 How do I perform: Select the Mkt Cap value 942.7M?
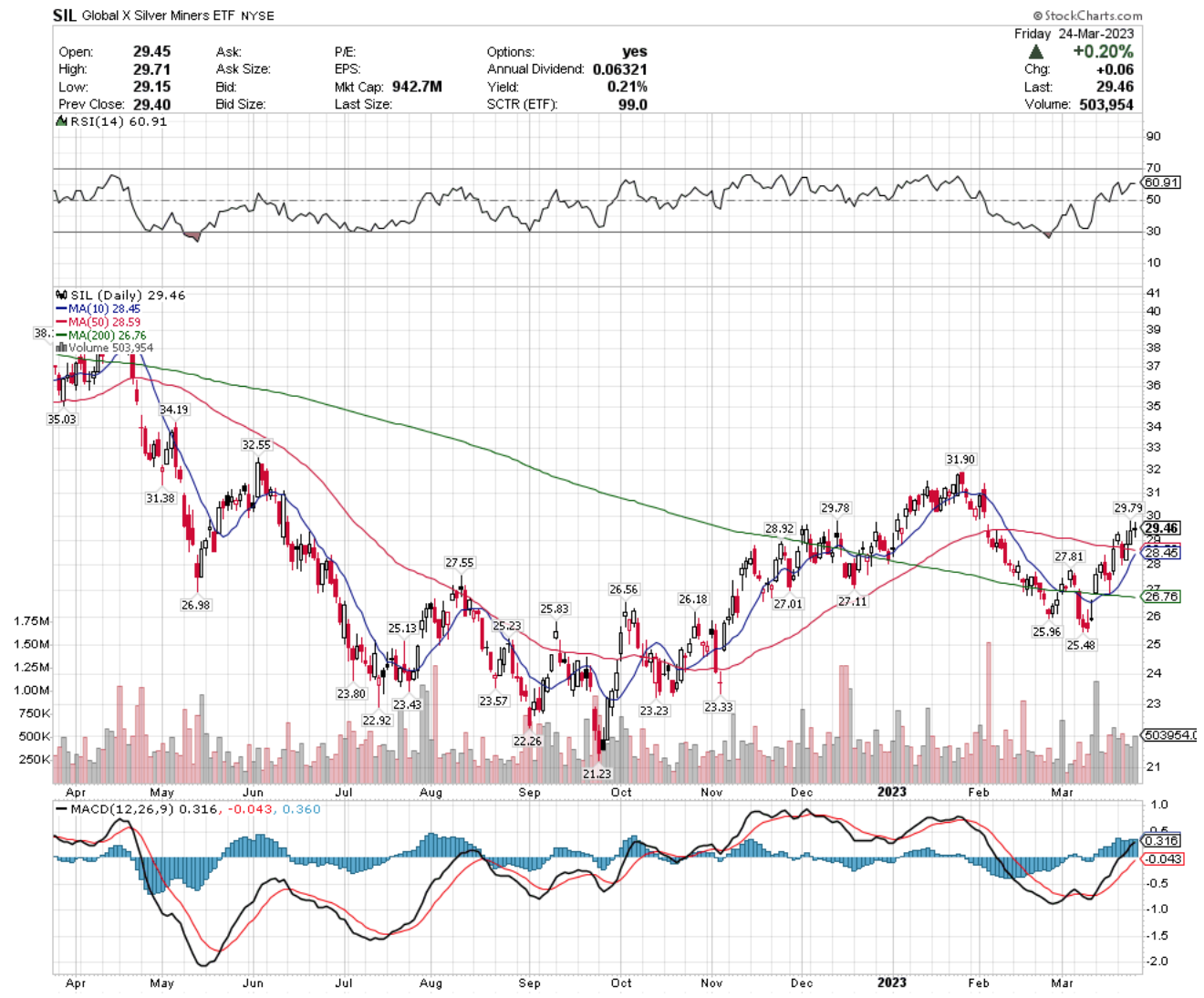pos(417,87)
